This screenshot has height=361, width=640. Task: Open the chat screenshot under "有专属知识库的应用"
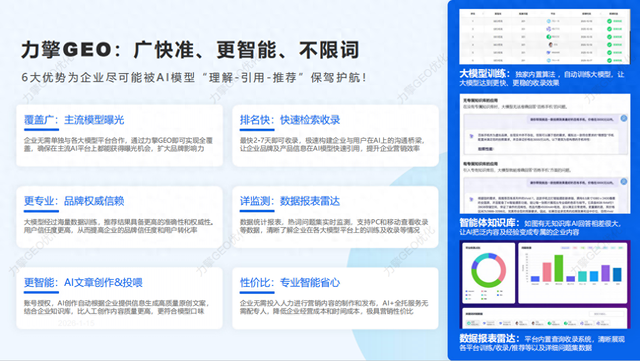pos(546,195)
